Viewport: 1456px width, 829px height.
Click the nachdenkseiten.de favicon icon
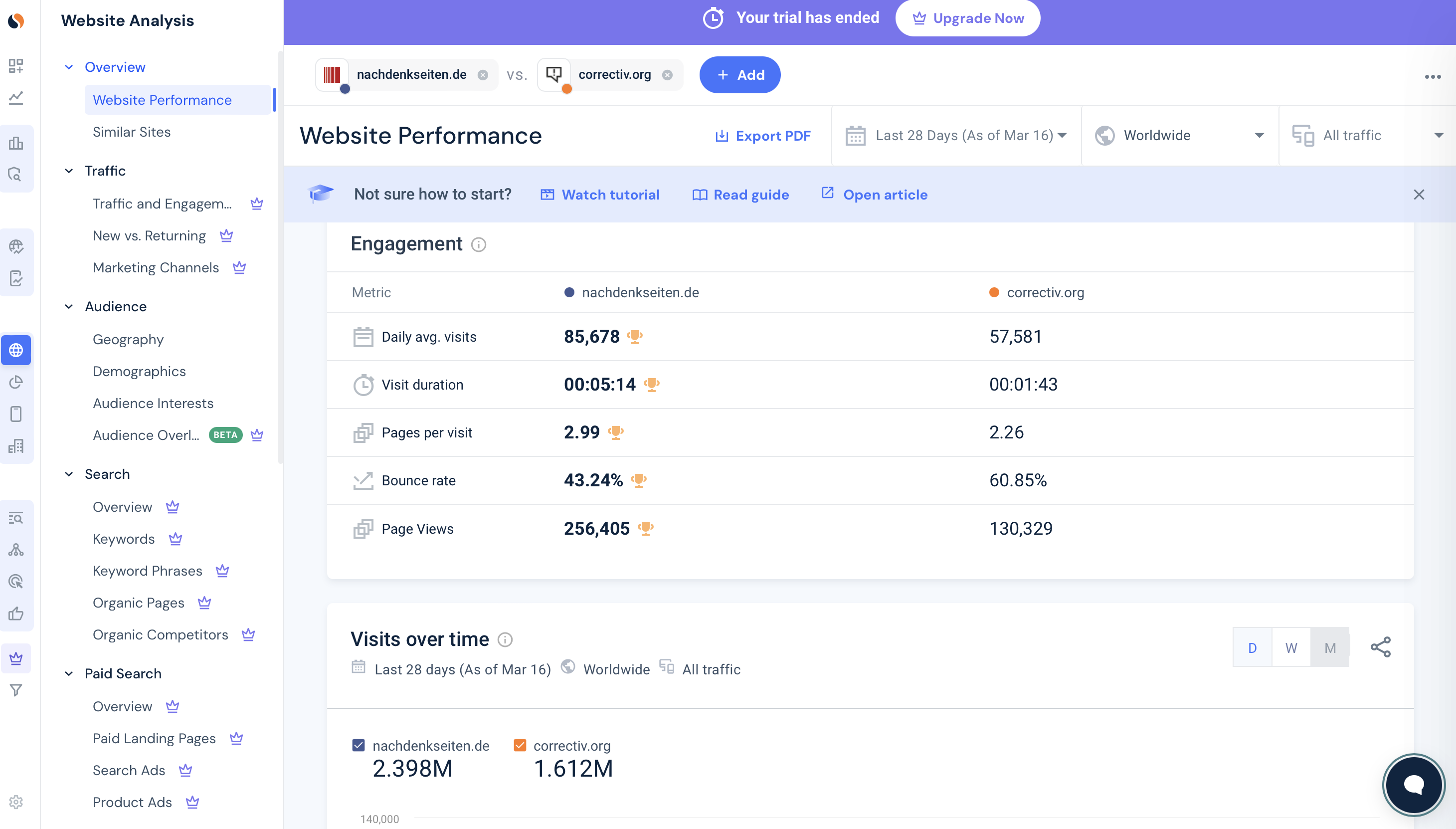point(332,75)
